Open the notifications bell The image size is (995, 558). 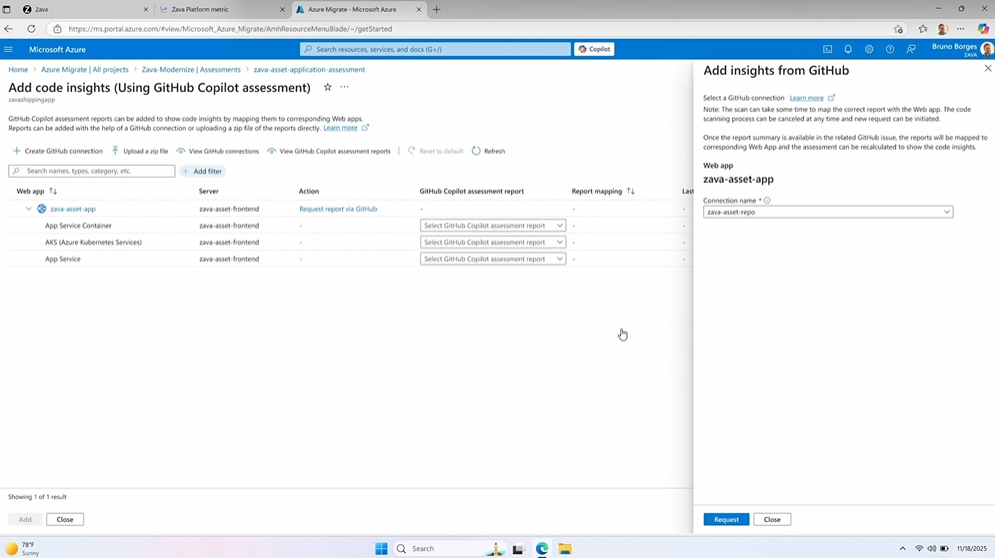(848, 49)
